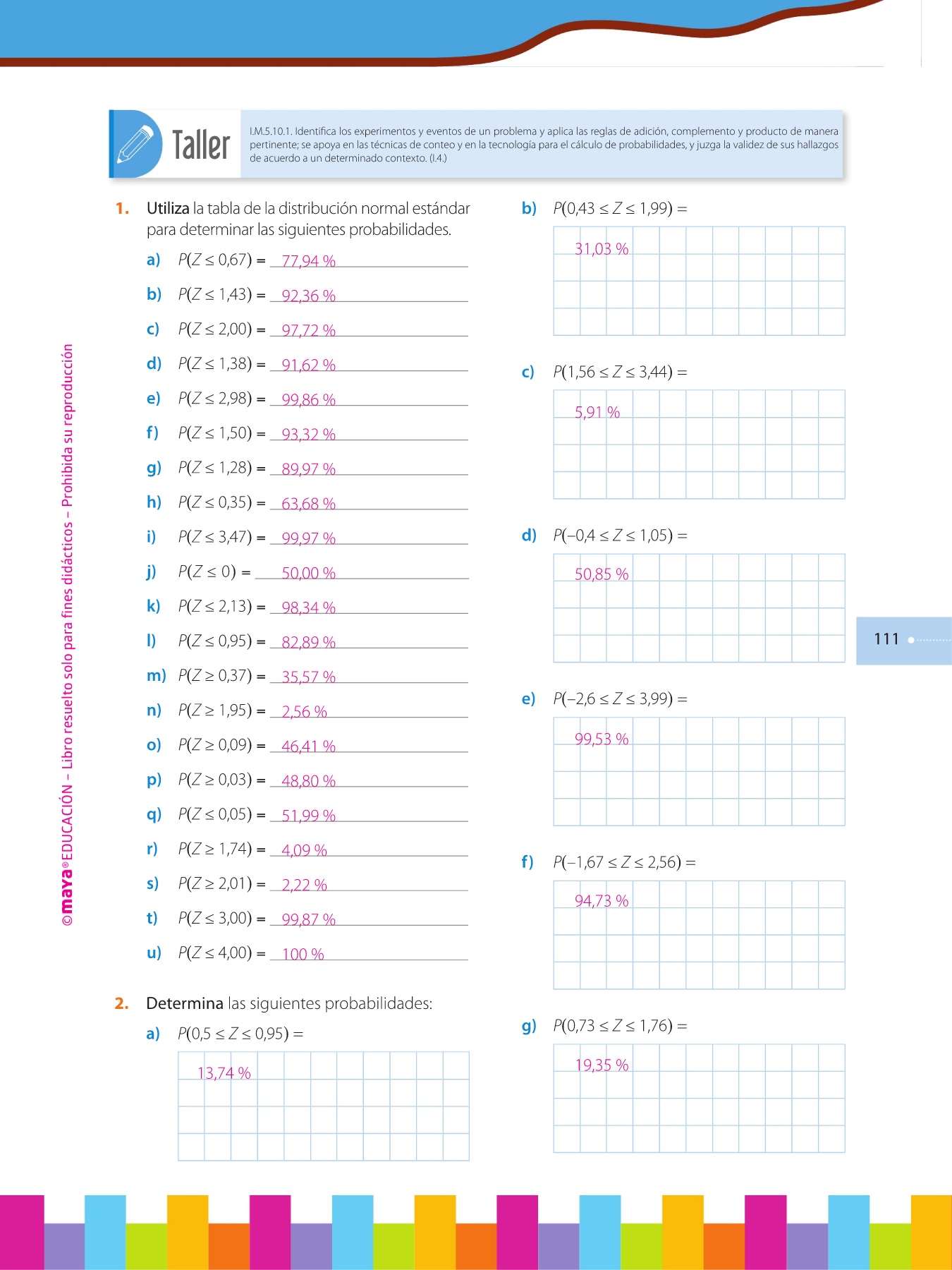Select the grid answer 31,03 %

point(602,249)
